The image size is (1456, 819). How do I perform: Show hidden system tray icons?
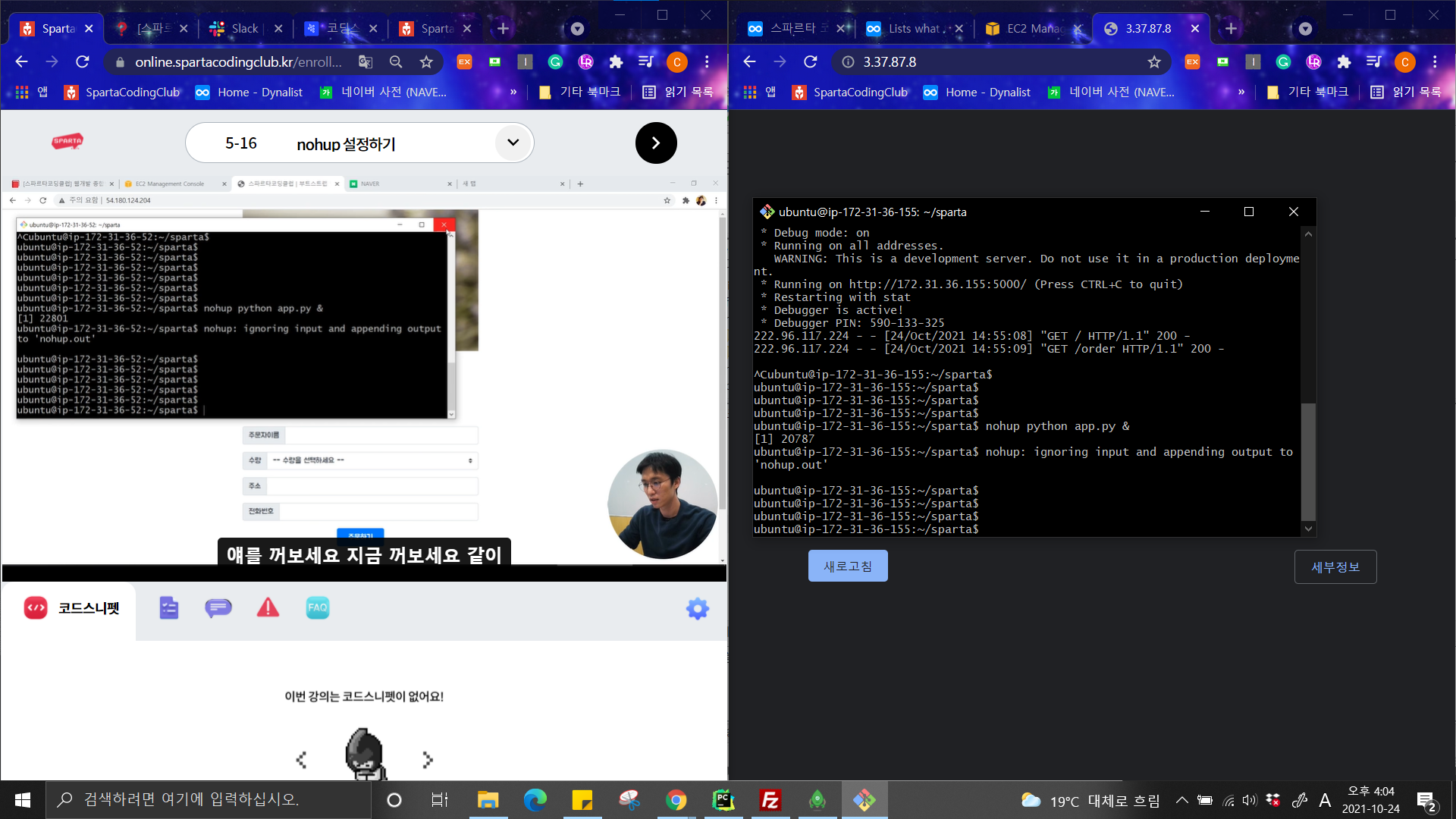coord(1181,800)
